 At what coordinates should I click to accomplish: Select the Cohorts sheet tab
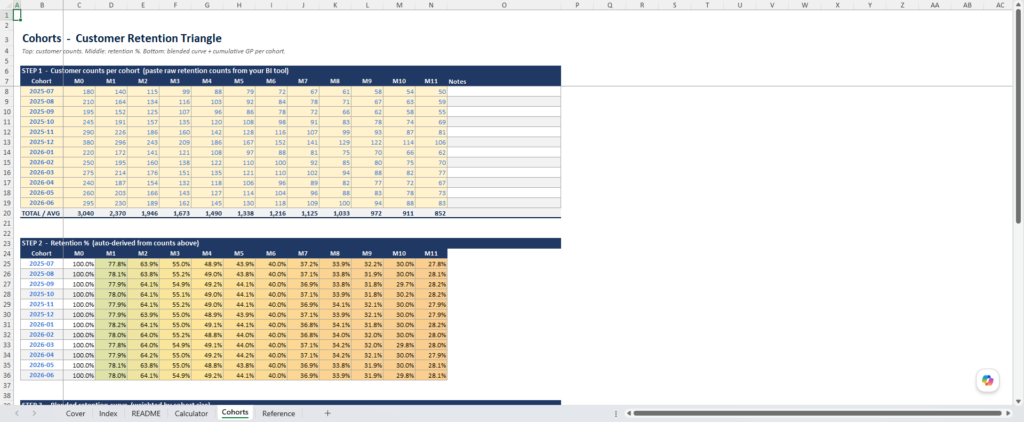(235, 413)
